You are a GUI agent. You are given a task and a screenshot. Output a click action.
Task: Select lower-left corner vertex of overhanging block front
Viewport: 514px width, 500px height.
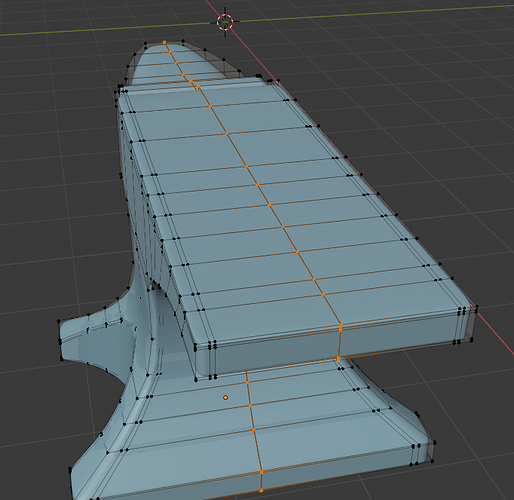(196, 379)
